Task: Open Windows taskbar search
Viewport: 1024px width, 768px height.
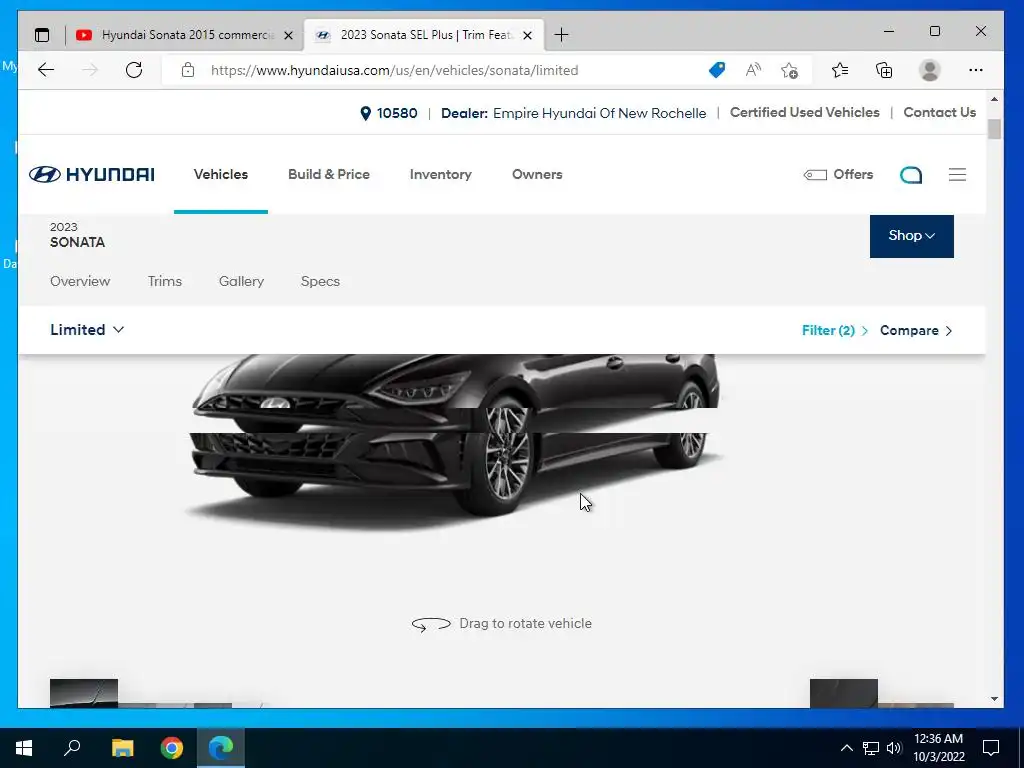Action: pos(72,748)
